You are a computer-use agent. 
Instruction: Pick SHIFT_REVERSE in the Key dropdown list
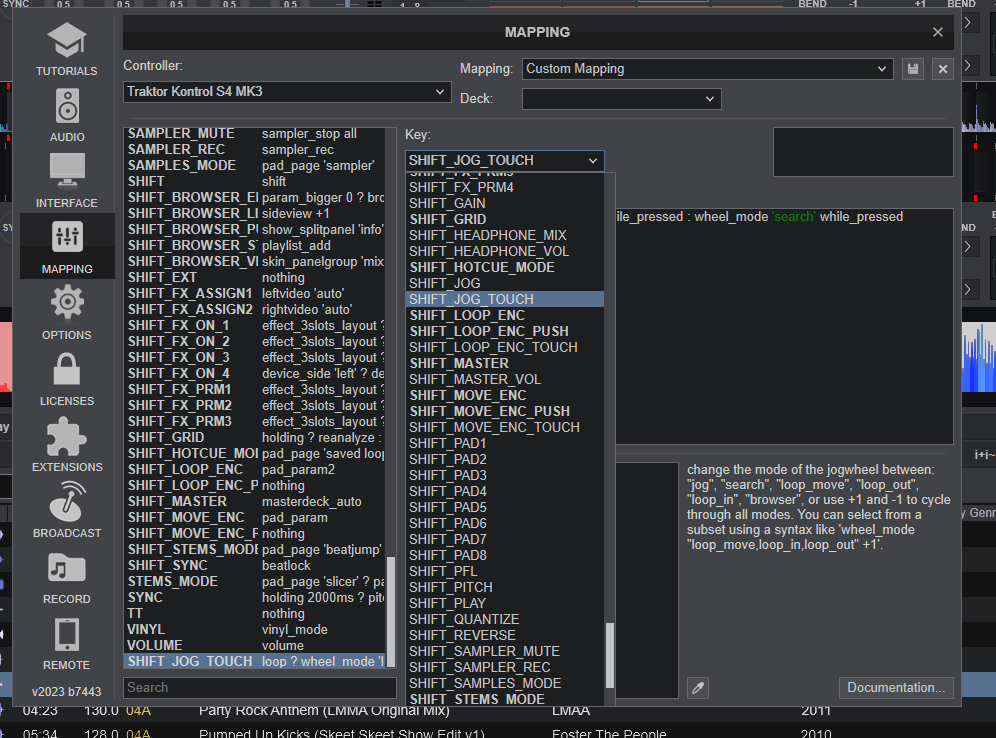pyautogui.click(x=504, y=635)
